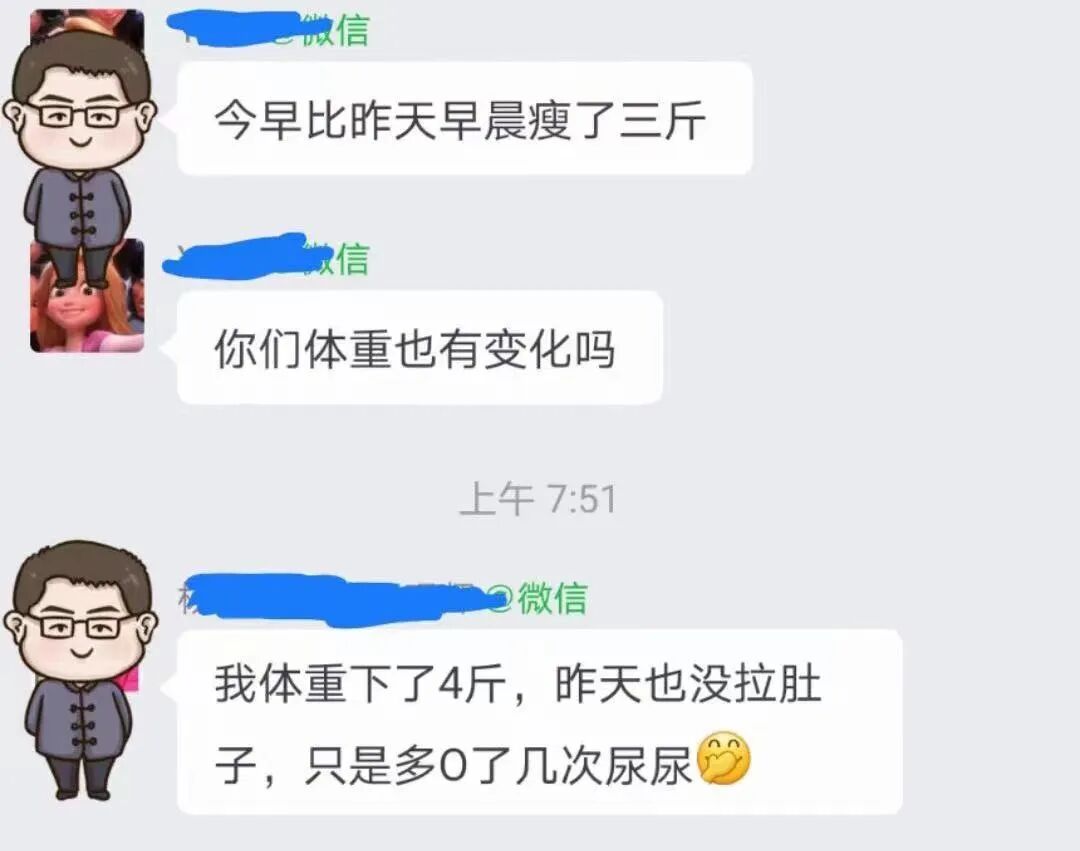The image size is (1080, 851).
Task: Tap the bubble starting with "我体重下了4斤"
Action: 540,722
